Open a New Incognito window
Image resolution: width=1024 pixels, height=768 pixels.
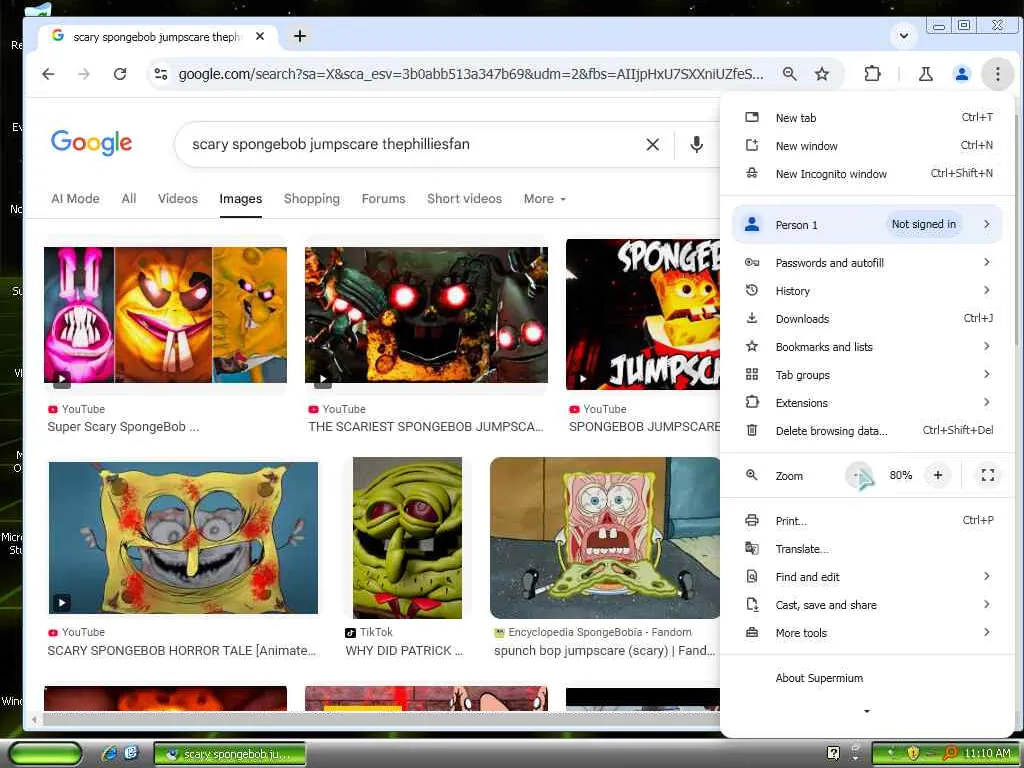(867, 174)
